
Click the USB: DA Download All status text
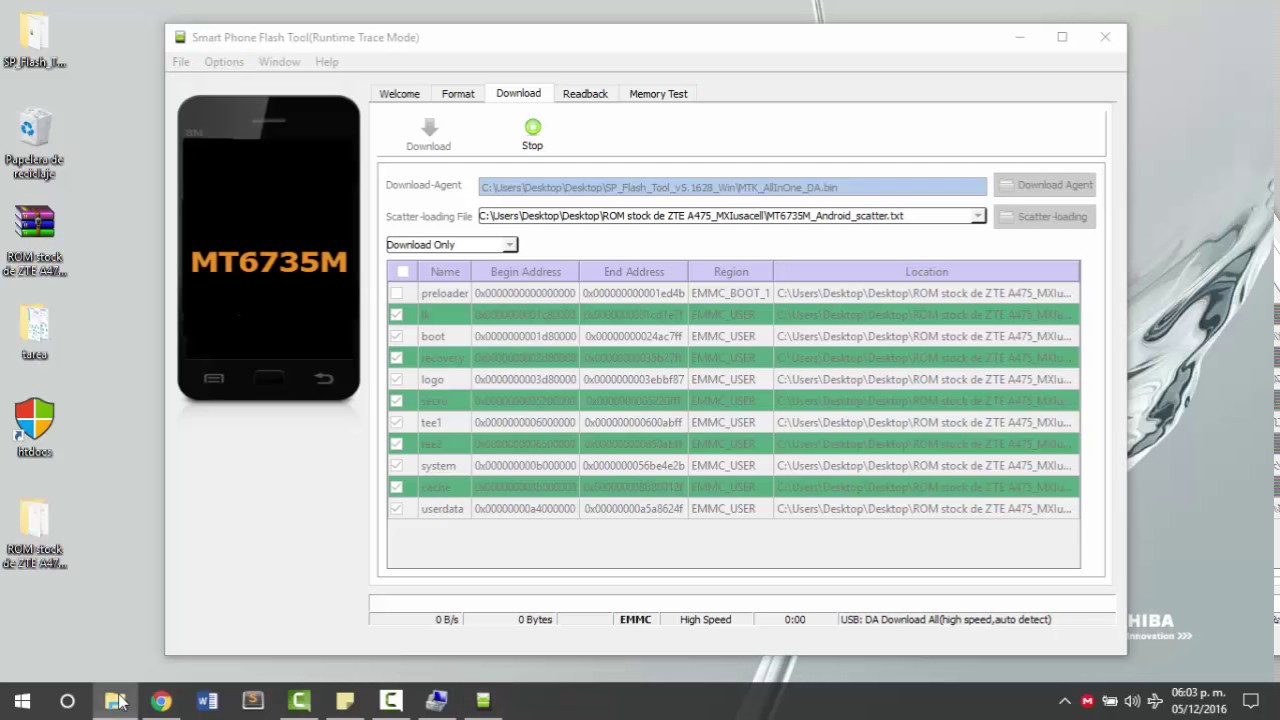pyautogui.click(x=945, y=620)
